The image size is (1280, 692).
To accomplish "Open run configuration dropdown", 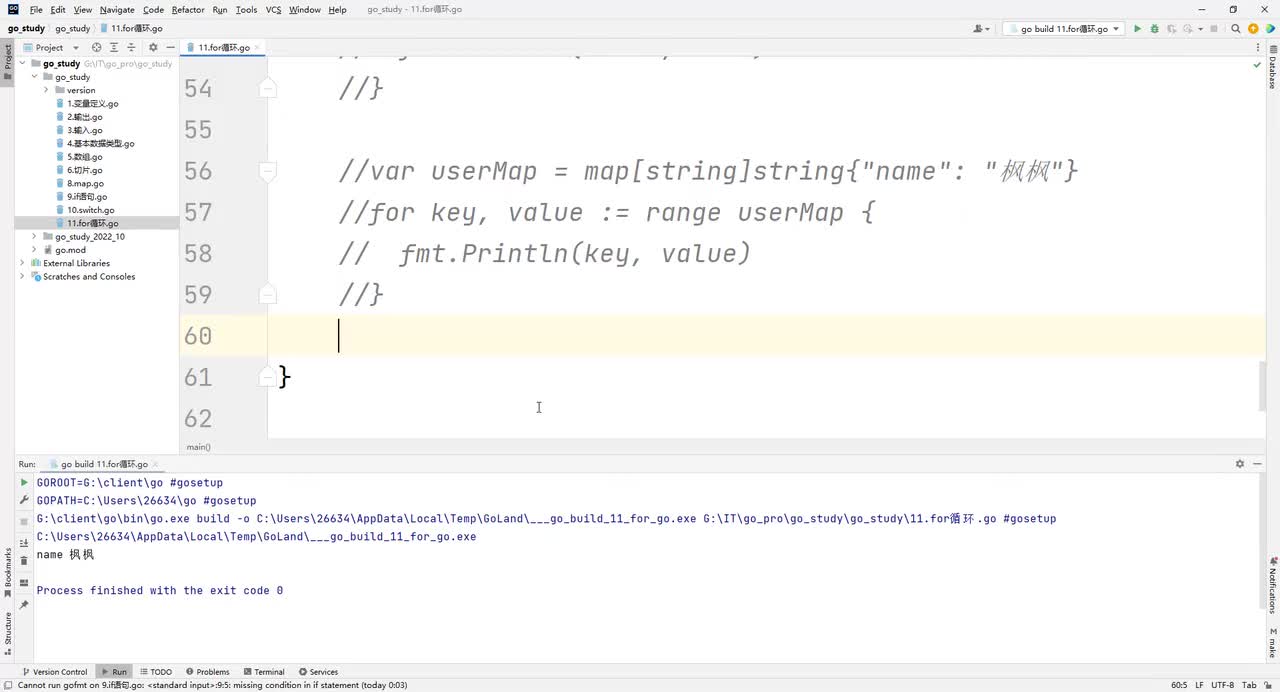I will [x=1063, y=29].
